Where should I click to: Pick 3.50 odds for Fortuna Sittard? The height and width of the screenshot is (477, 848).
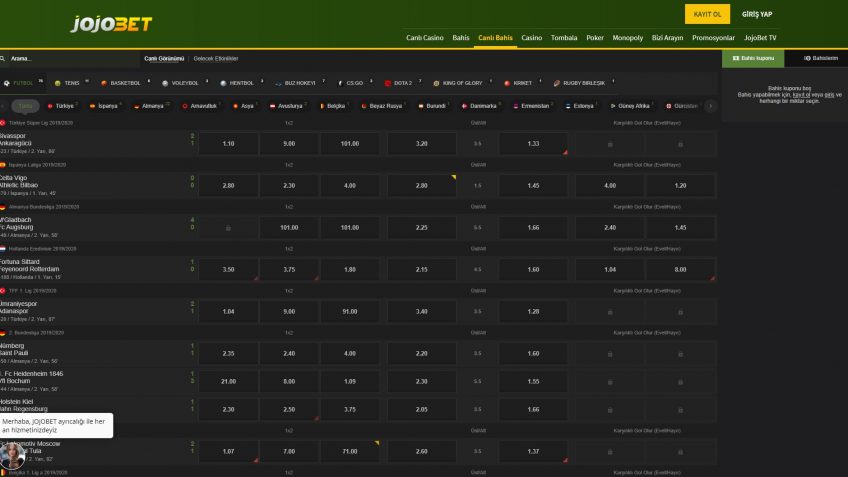coord(228,269)
